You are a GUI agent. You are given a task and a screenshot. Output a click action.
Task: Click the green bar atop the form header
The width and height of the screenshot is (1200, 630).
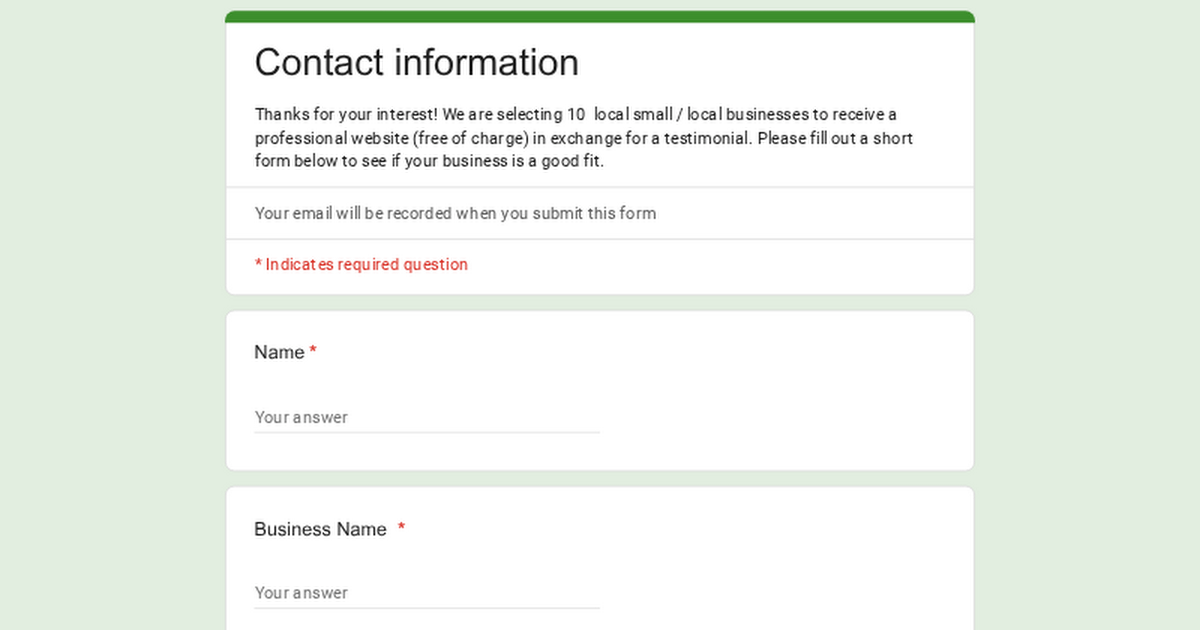(600, 16)
